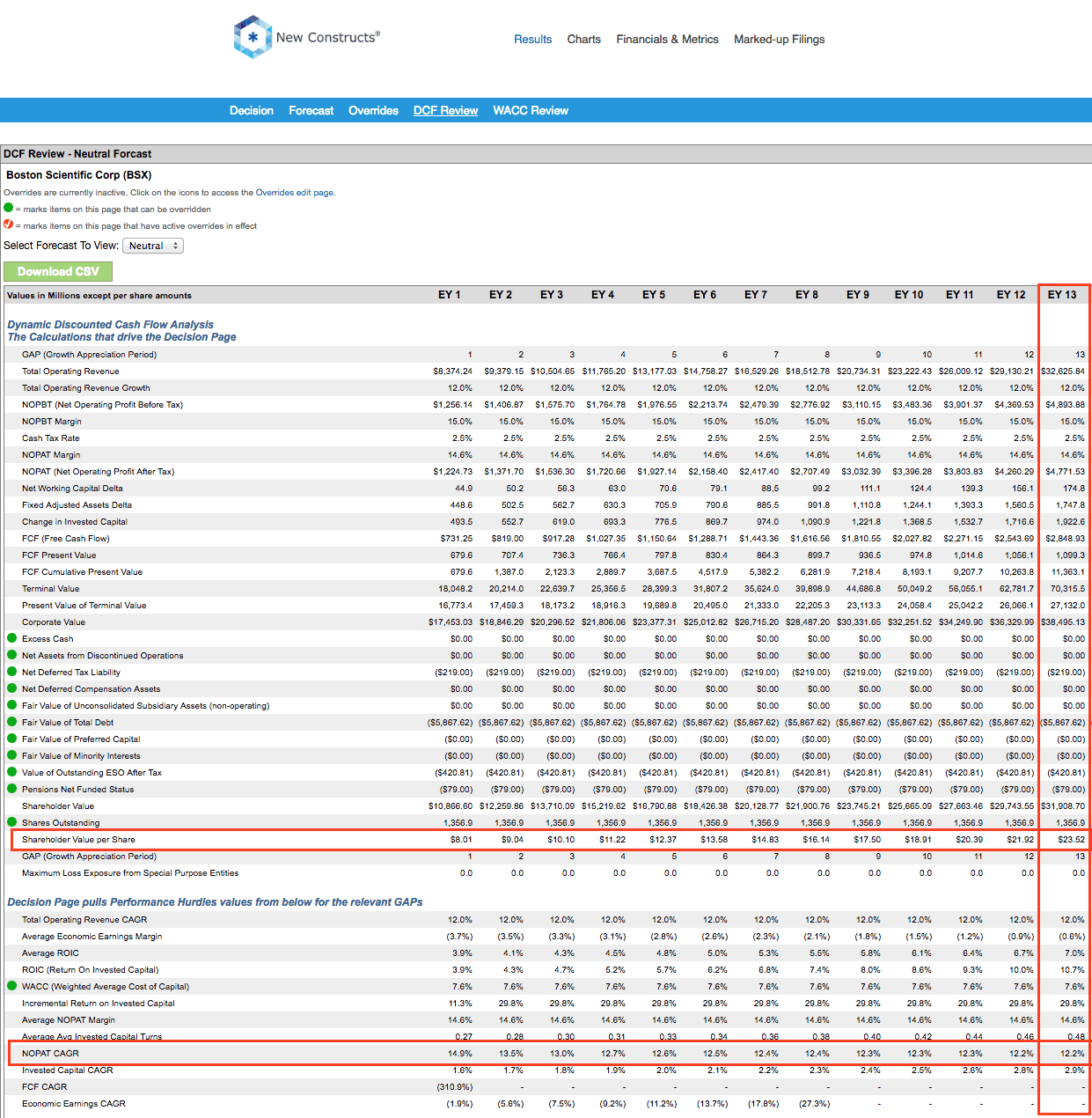Click green override dot for Excess Cash
1092x1118 pixels.
click(12, 638)
